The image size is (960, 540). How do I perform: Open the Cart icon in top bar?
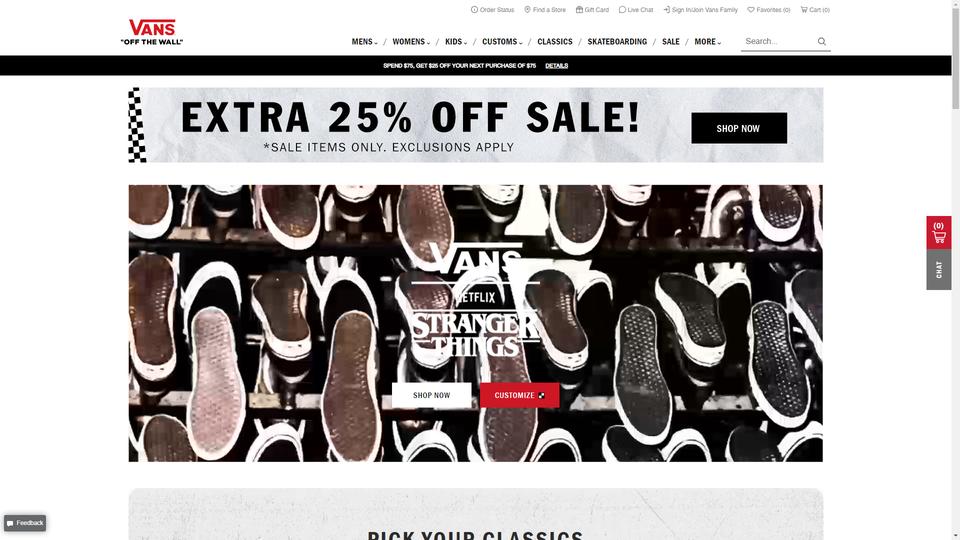[x=804, y=10]
